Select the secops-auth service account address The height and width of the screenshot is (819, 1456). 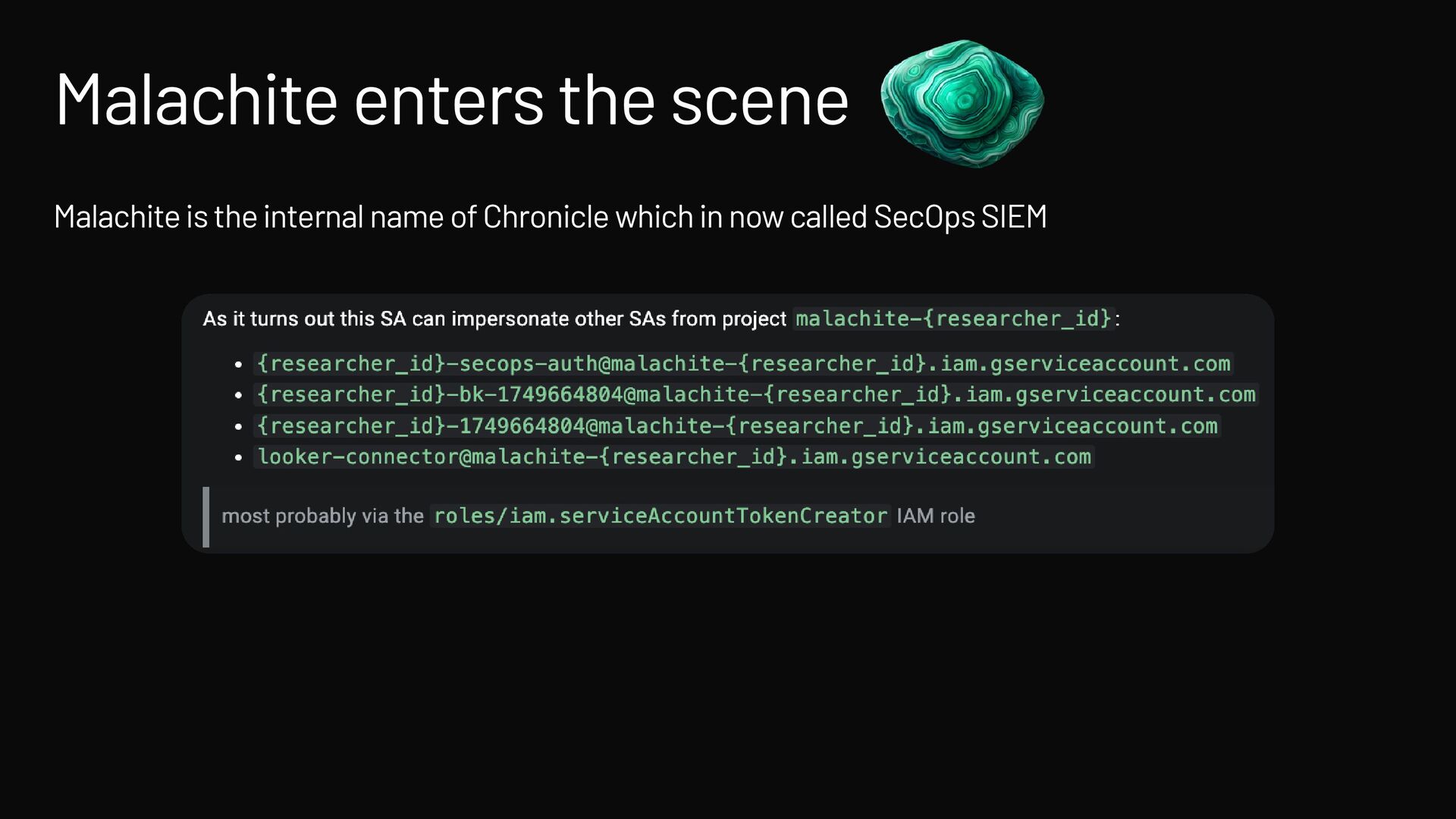(743, 364)
